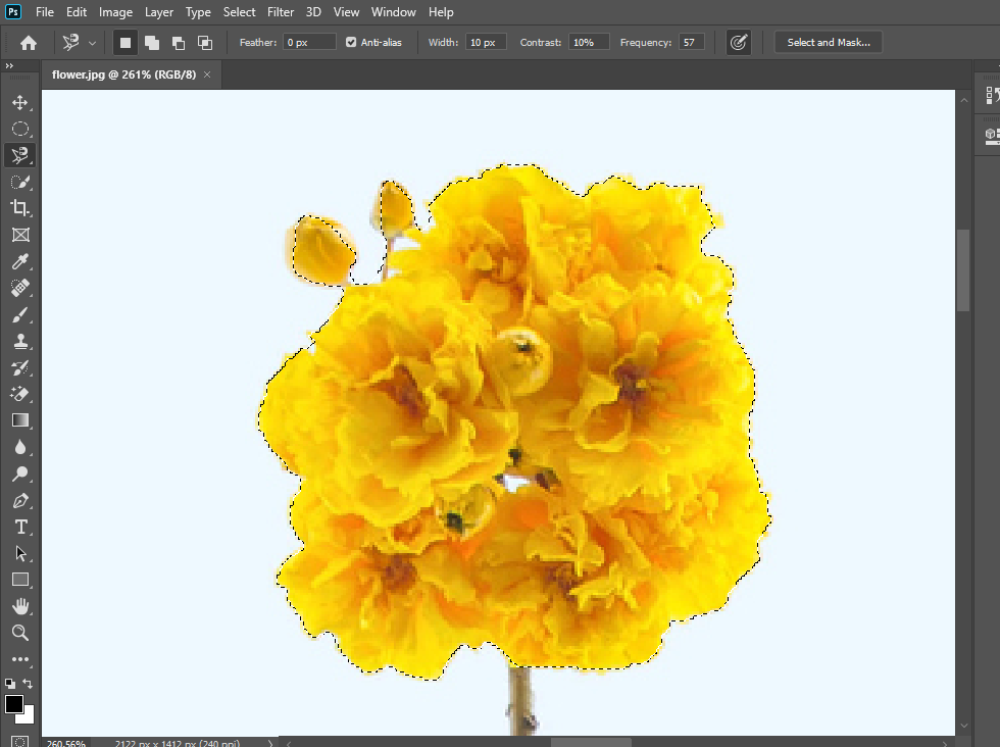This screenshot has height=747, width=1000.
Task: Choose the Horizontal Type tool
Action: click(20, 527)
